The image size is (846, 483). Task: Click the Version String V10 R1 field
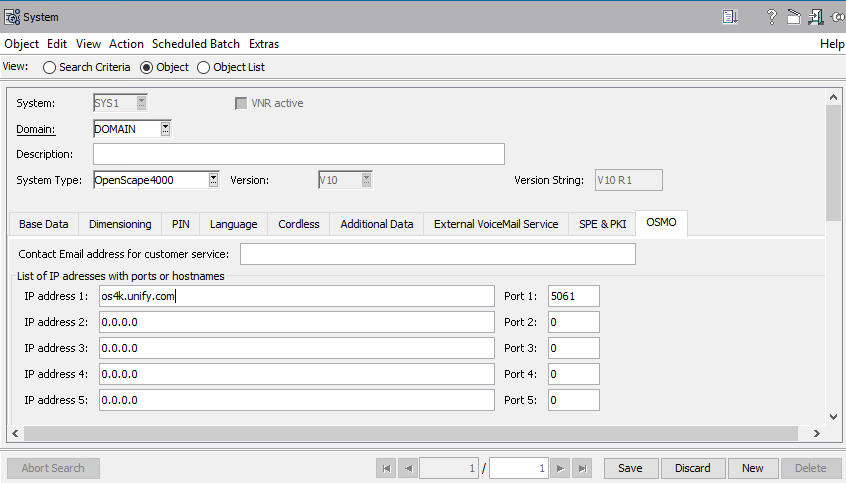pos(629,180)
